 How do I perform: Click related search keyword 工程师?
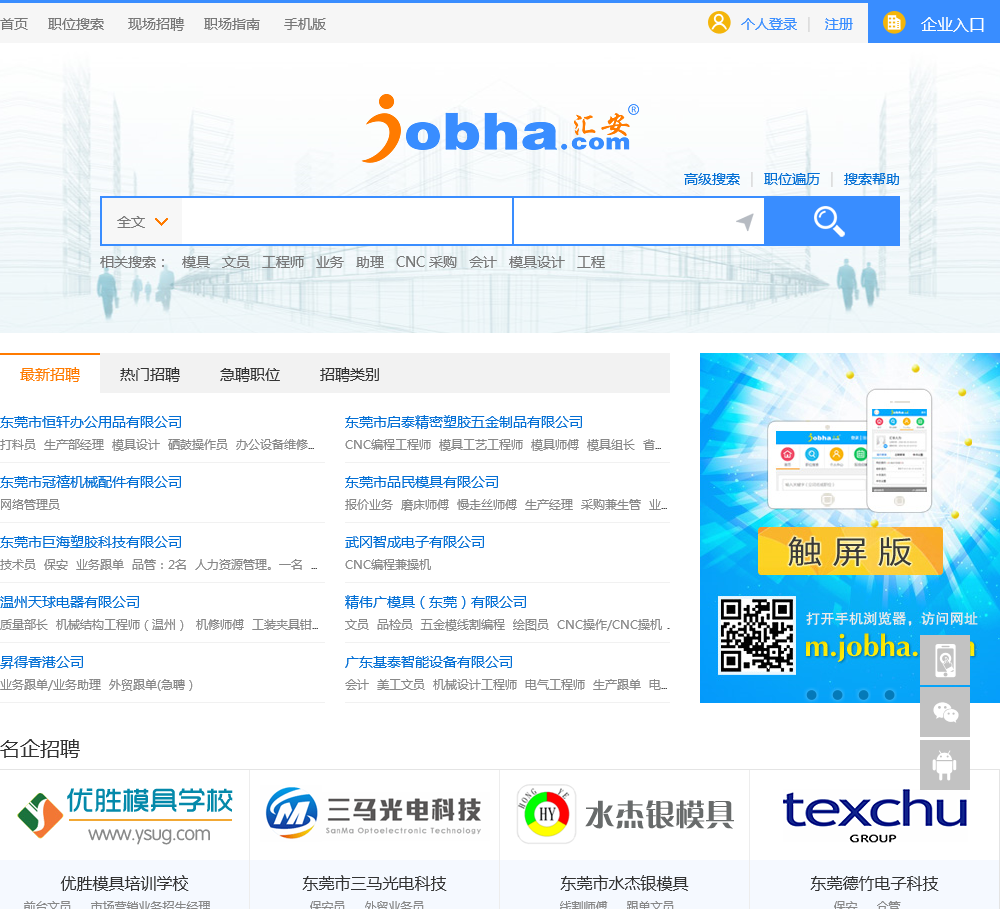tap(283, 262)
